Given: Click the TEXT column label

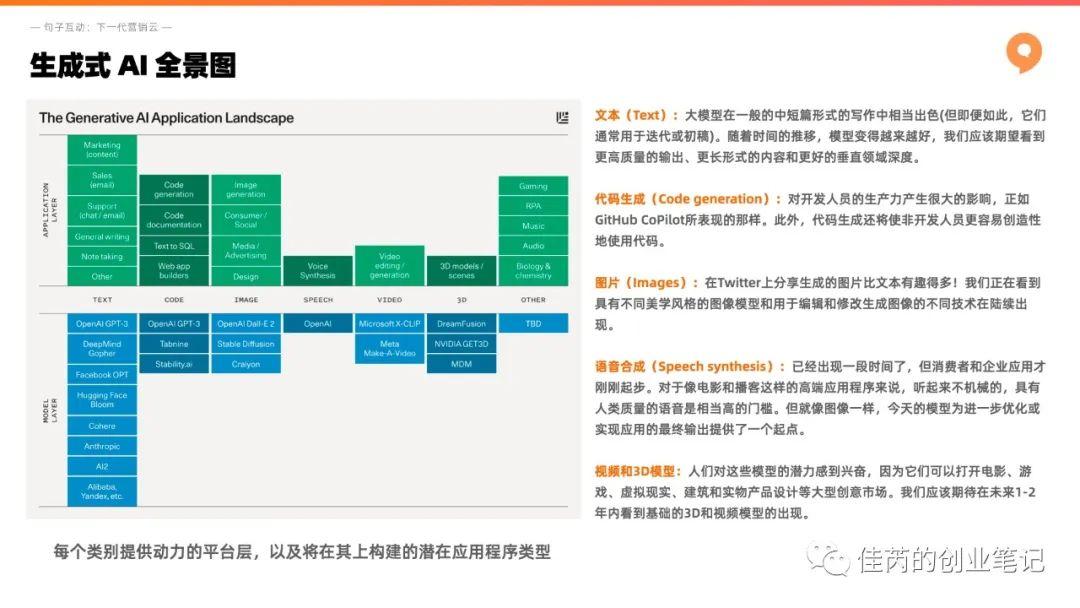Looking at the screenshot, I should 102,300.
